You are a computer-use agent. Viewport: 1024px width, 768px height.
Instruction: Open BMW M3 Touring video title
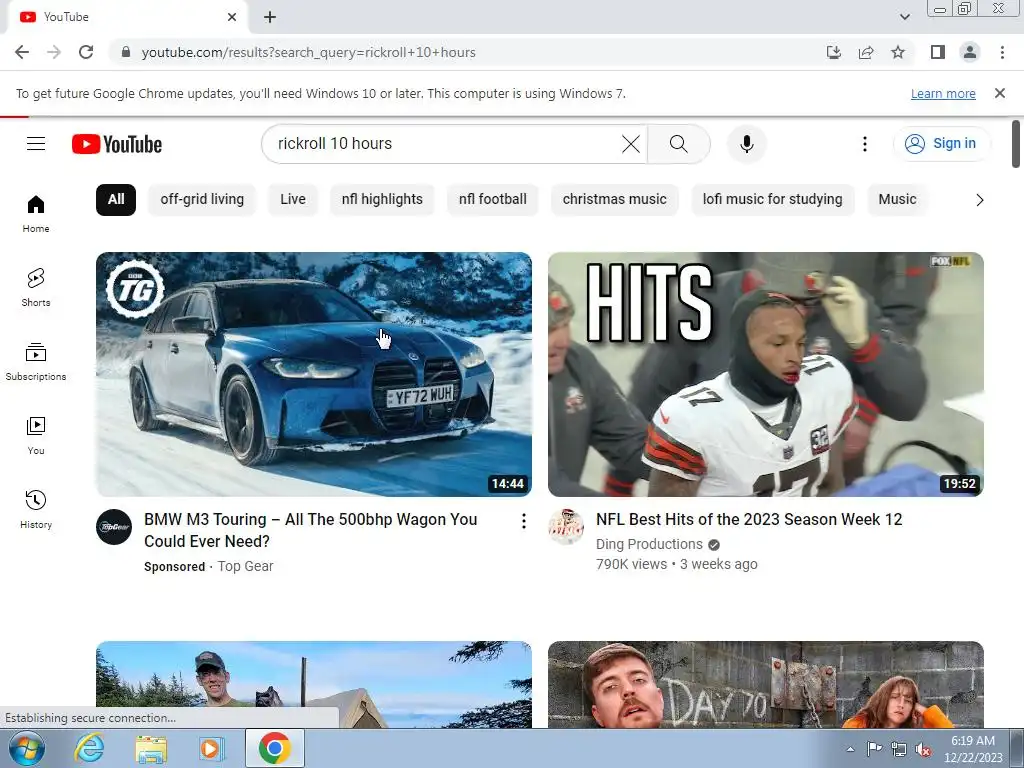311,530
